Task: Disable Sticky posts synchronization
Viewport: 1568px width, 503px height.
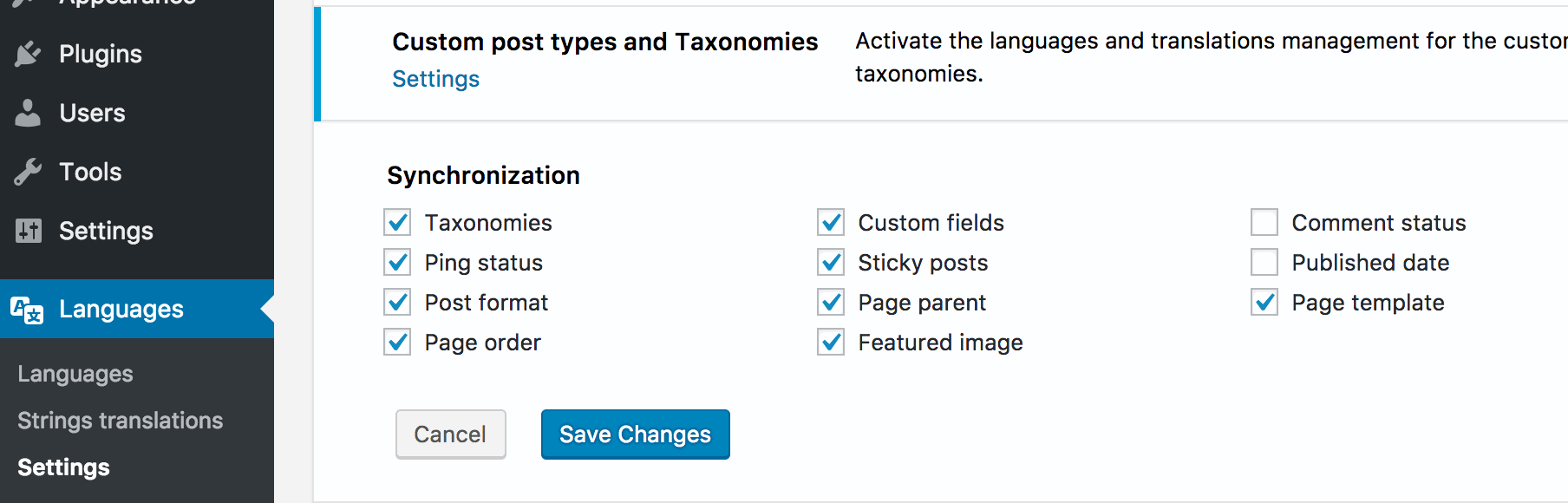Action: click(830, 262)
